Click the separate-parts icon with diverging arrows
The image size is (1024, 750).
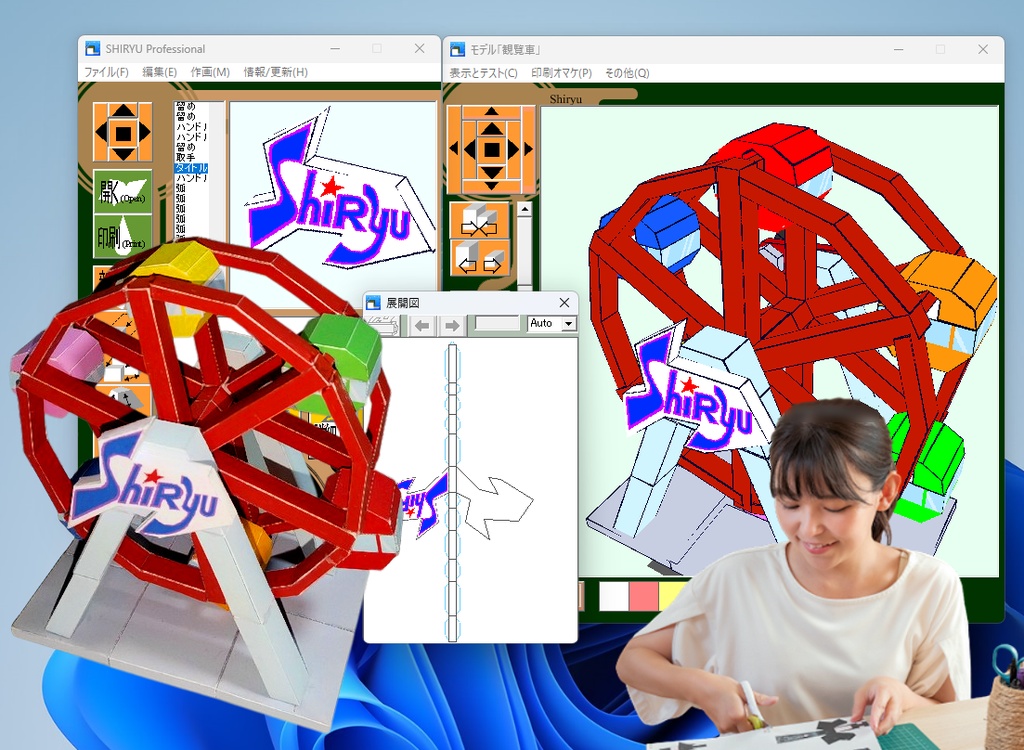coord(479,258)
